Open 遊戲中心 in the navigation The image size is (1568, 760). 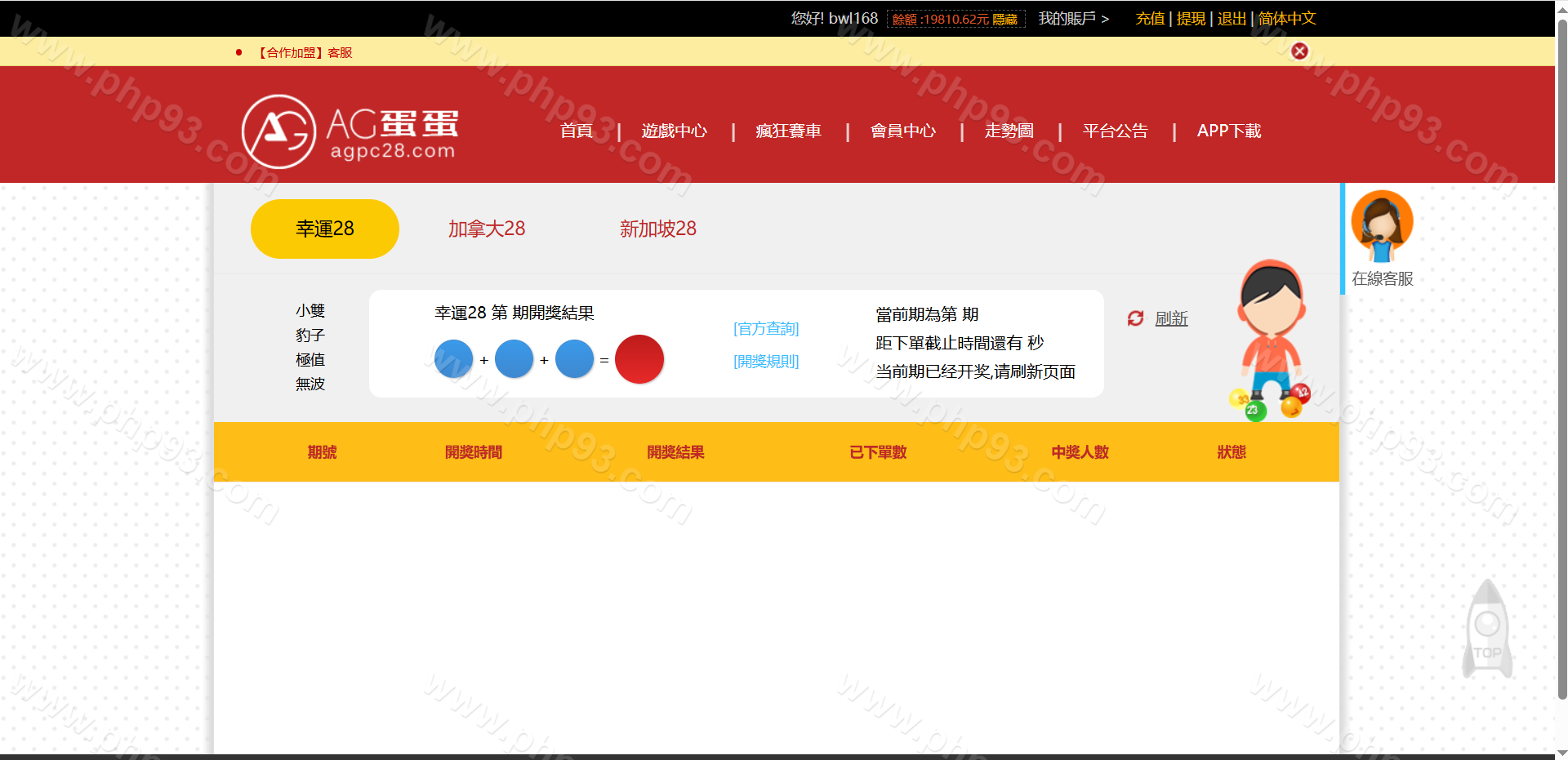click(674, 131)
